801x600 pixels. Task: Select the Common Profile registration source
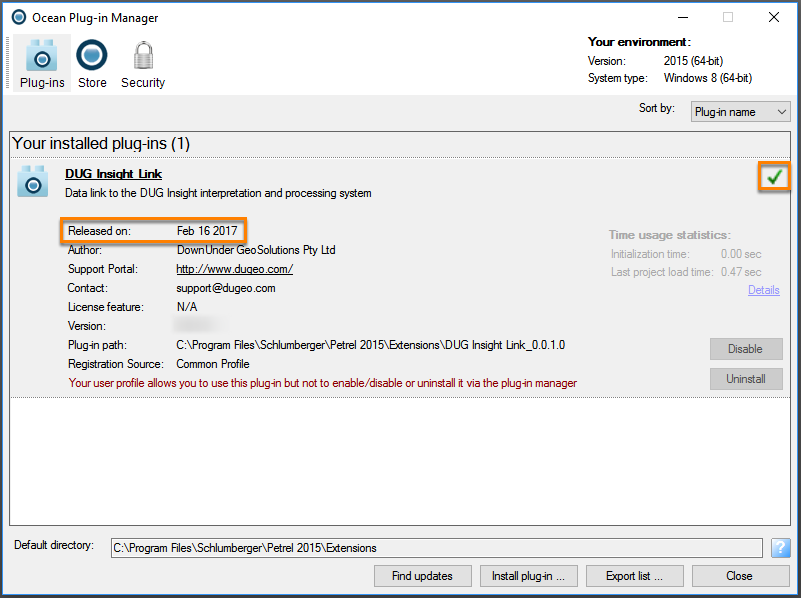[213, 364]
